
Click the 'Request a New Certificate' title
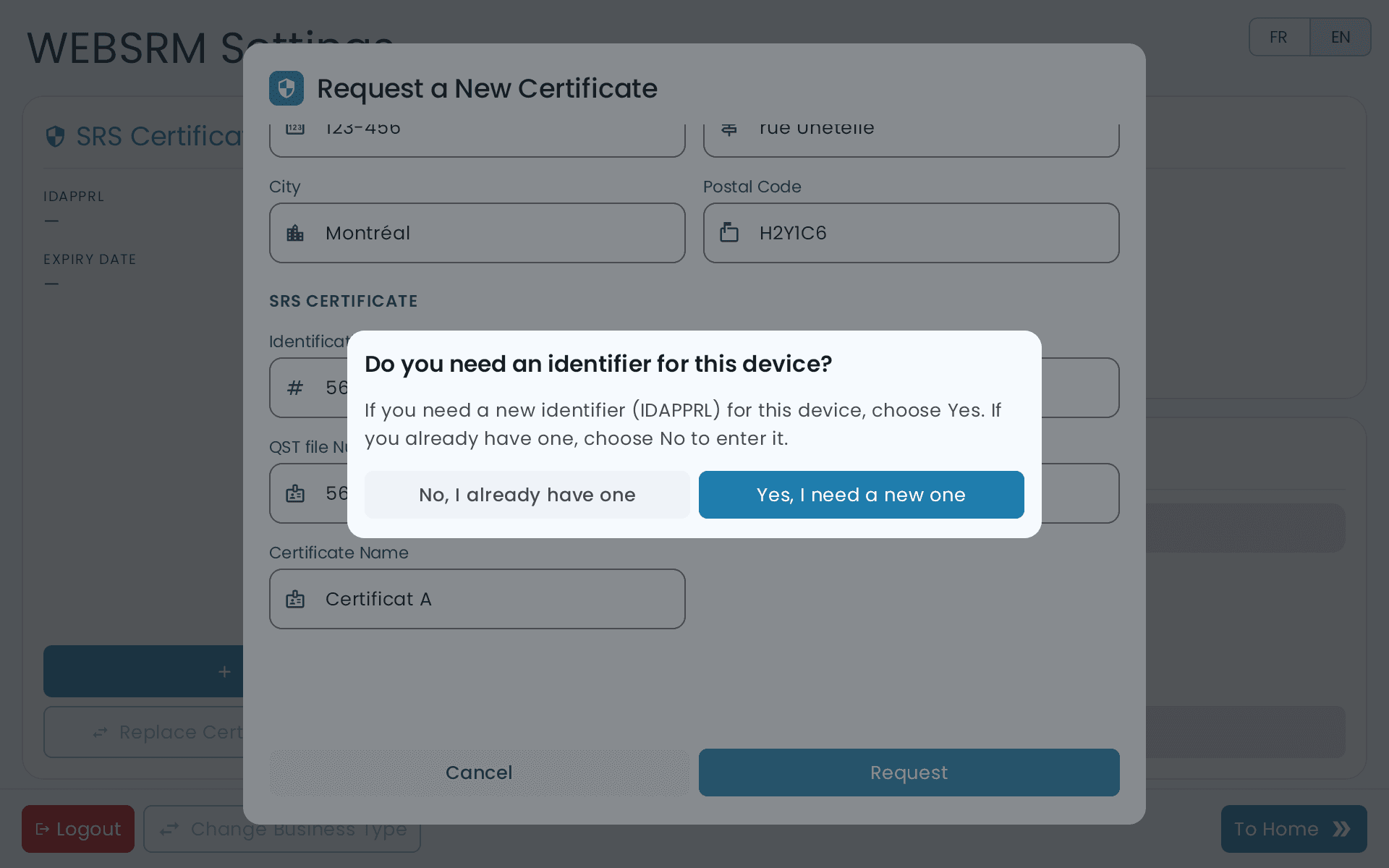487,88
